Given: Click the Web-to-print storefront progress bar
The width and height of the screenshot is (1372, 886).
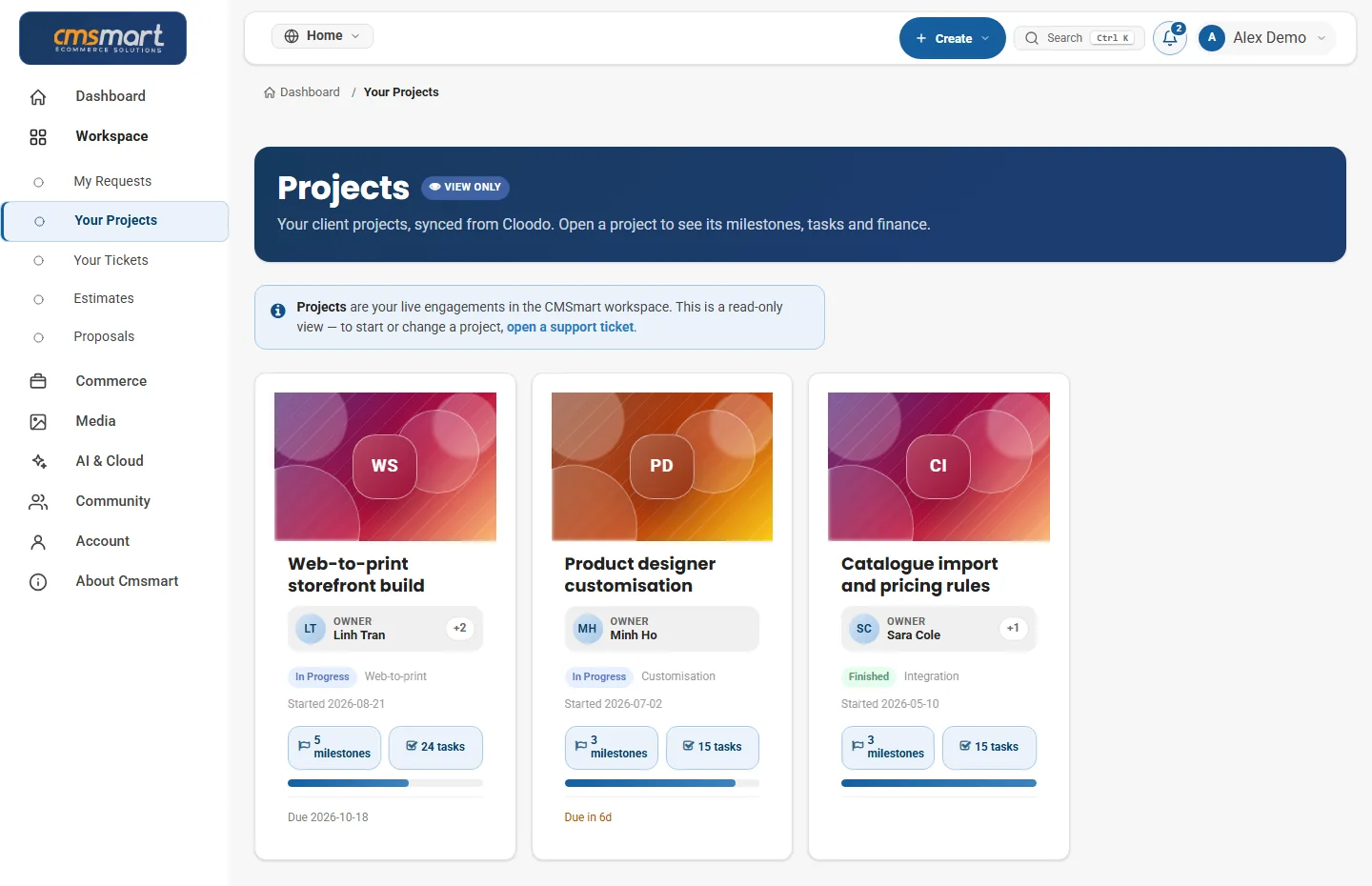Looking at the screenshot, I should coord(385,783).
